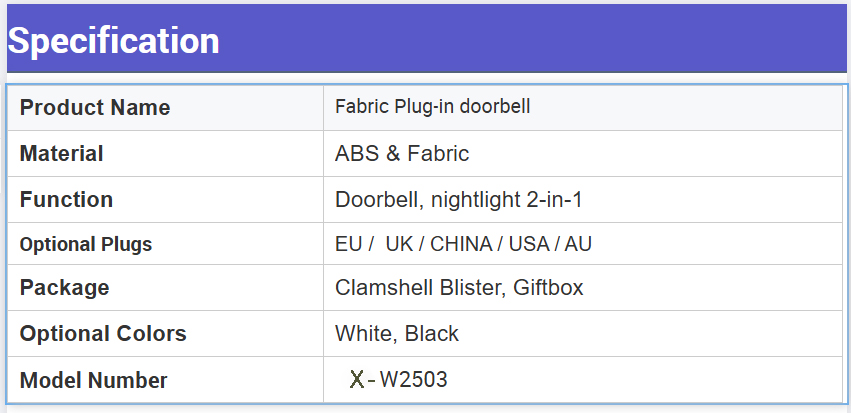Click the Fabric Plug-in doorbell value
The height and width of the screenshot is (413, 851).
[433, 106]
